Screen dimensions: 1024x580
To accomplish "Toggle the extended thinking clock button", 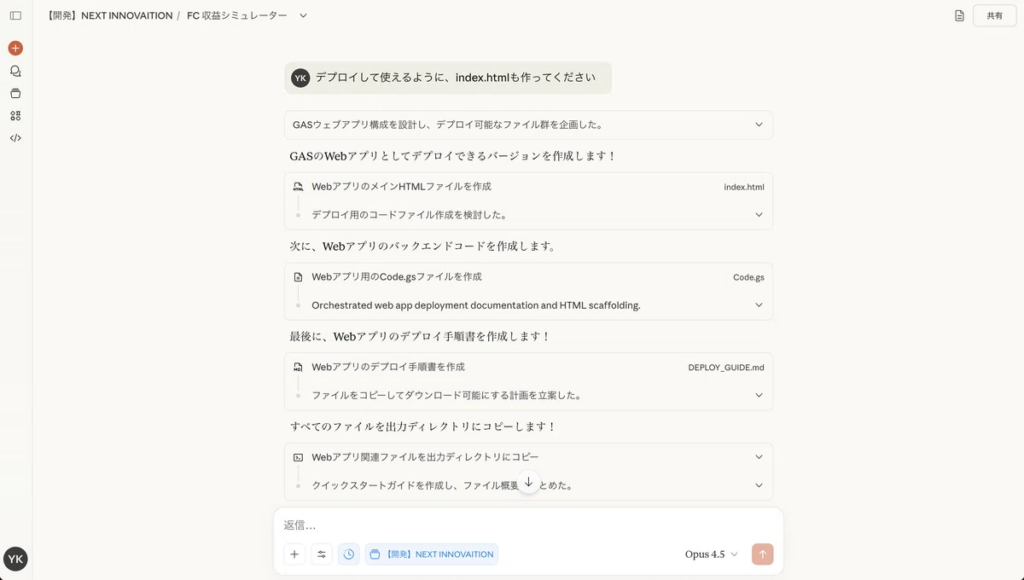I will (x=348, y=554).
